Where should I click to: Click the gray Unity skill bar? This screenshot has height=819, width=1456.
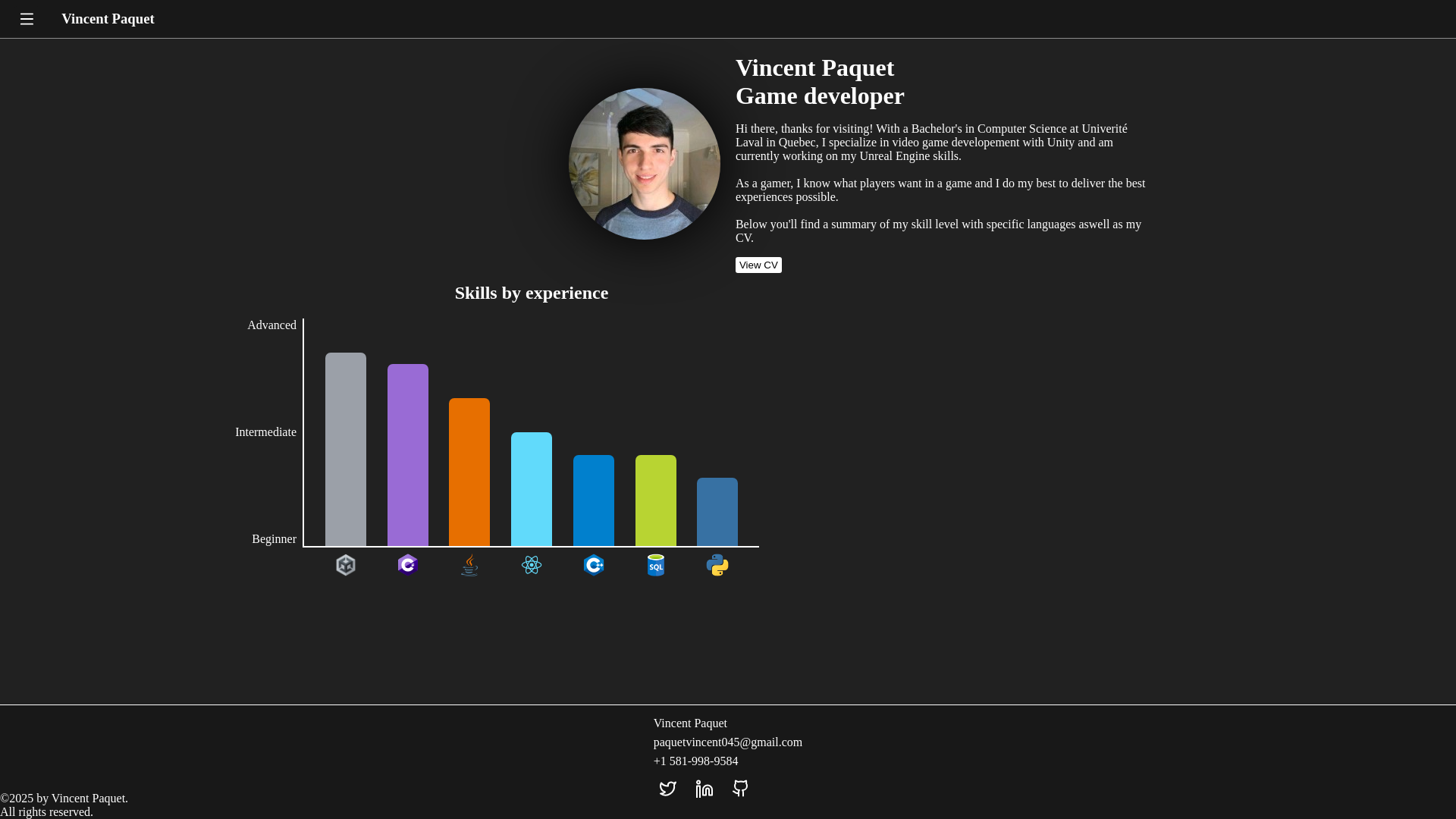coord(346,449)
